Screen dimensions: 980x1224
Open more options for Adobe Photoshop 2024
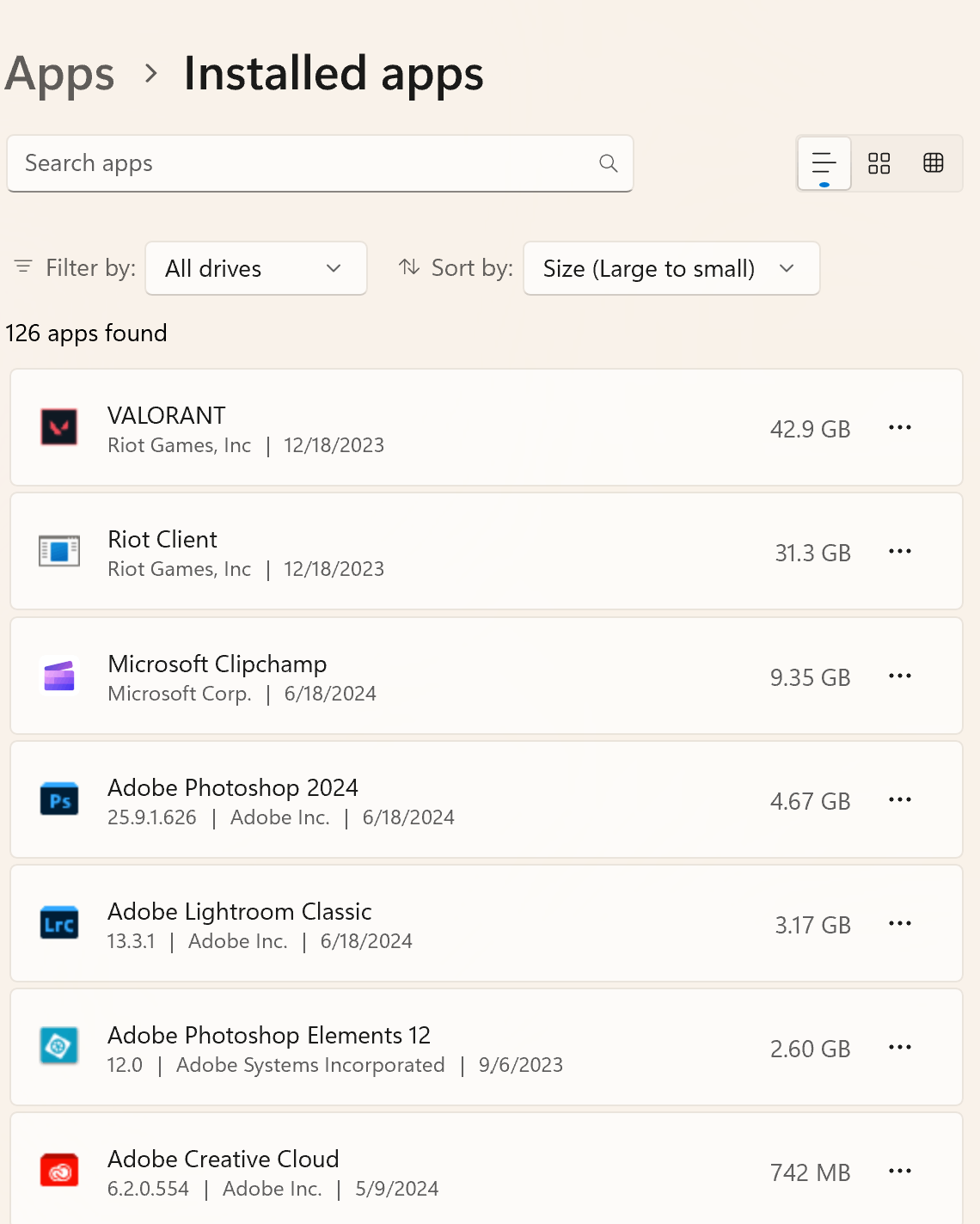900,799
